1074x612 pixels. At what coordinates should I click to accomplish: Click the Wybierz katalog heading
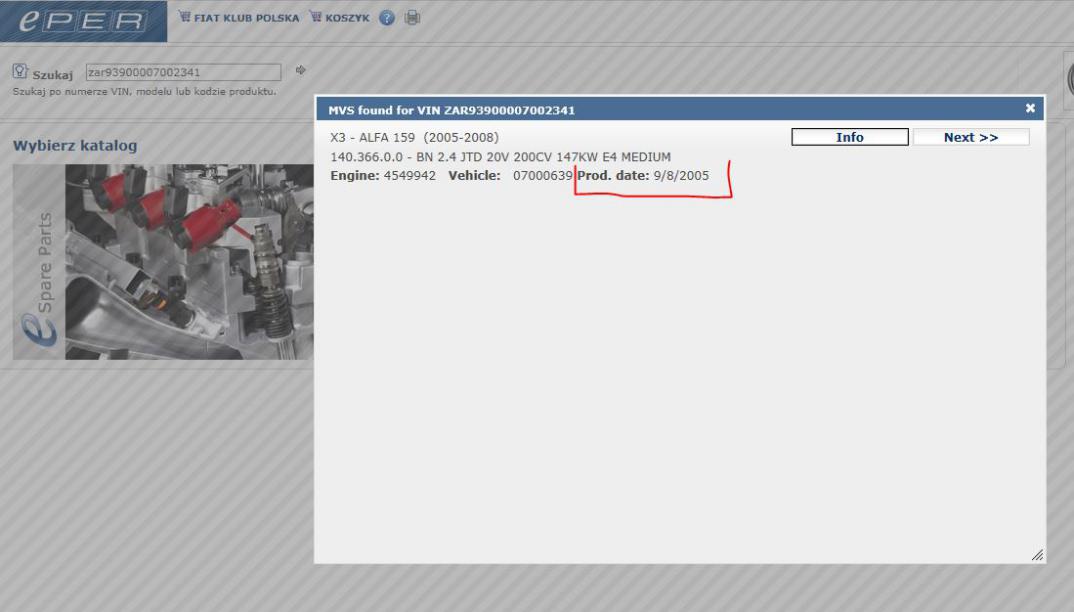[75, 145]
